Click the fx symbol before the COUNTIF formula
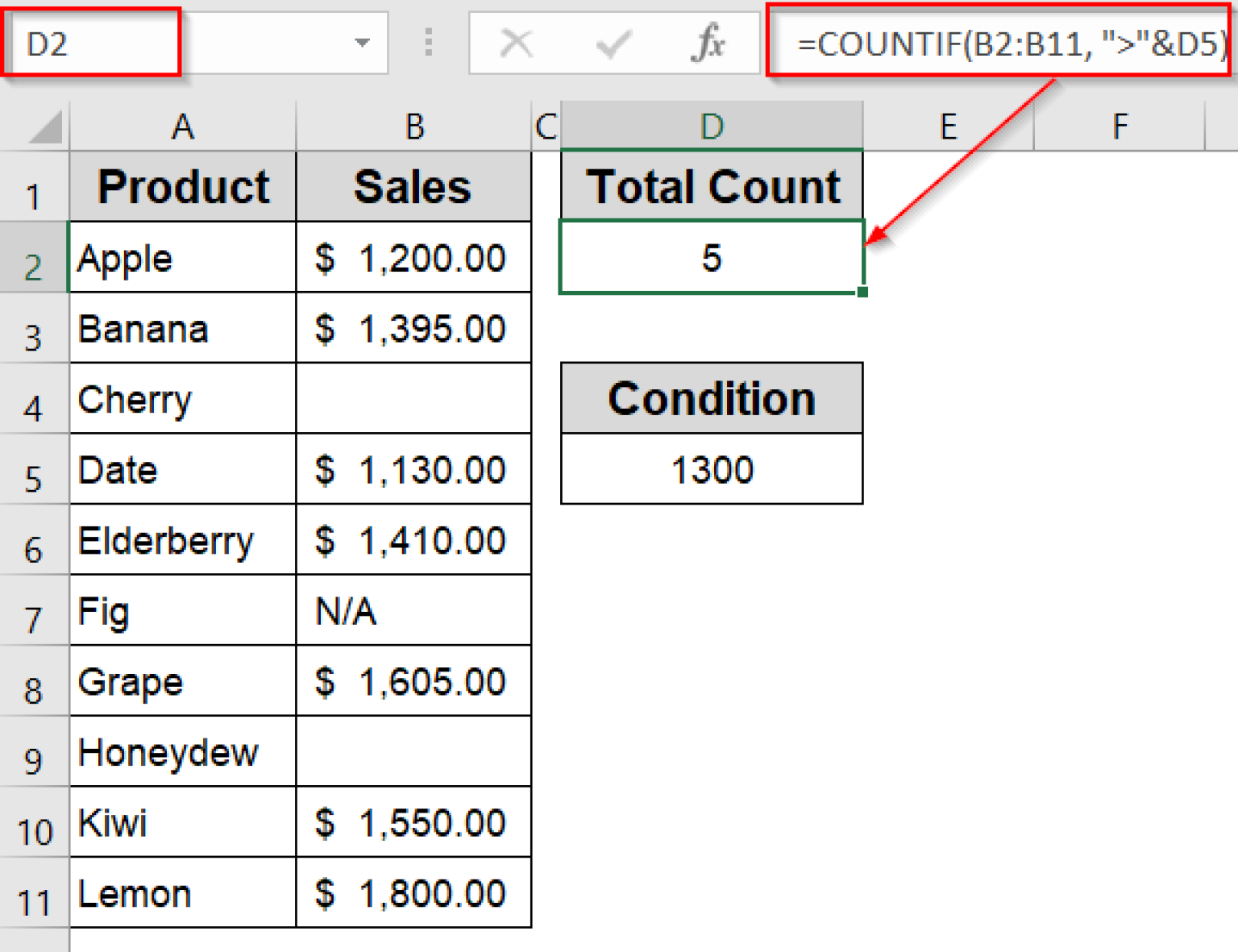This screenshot has width=1238, height=952. click(x=708, y=43)
